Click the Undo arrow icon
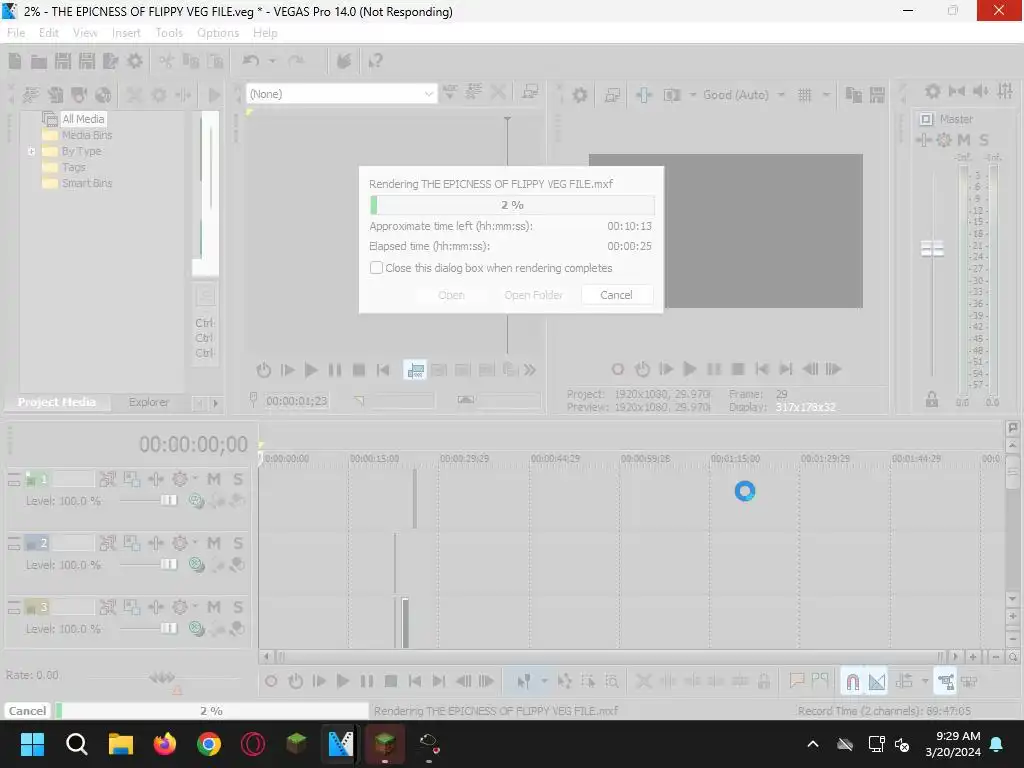 coord(251,61)
